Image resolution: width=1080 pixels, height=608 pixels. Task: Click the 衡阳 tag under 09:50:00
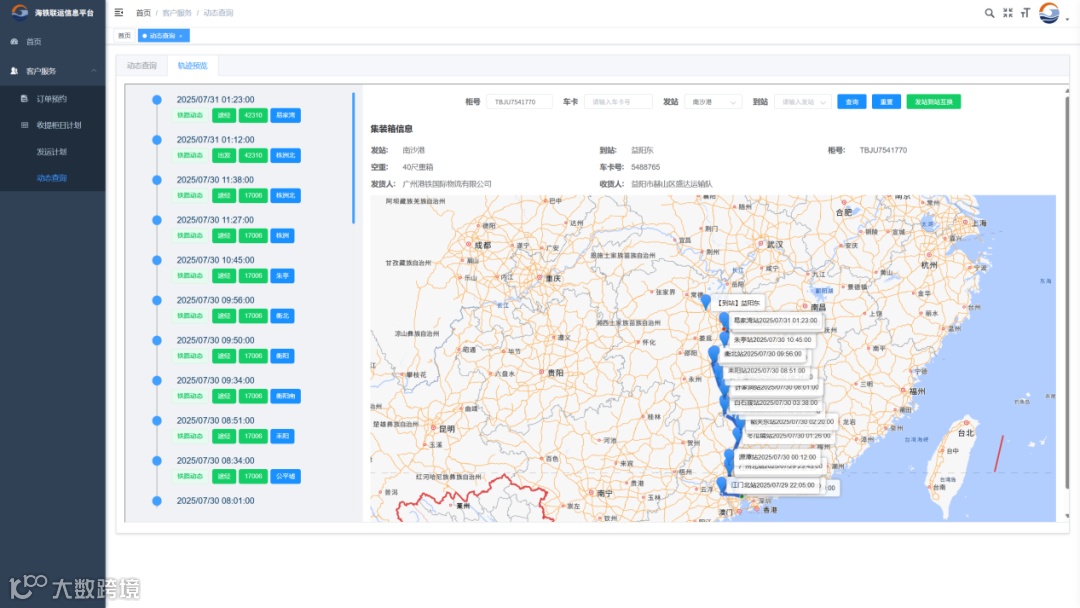pos(282,355)
